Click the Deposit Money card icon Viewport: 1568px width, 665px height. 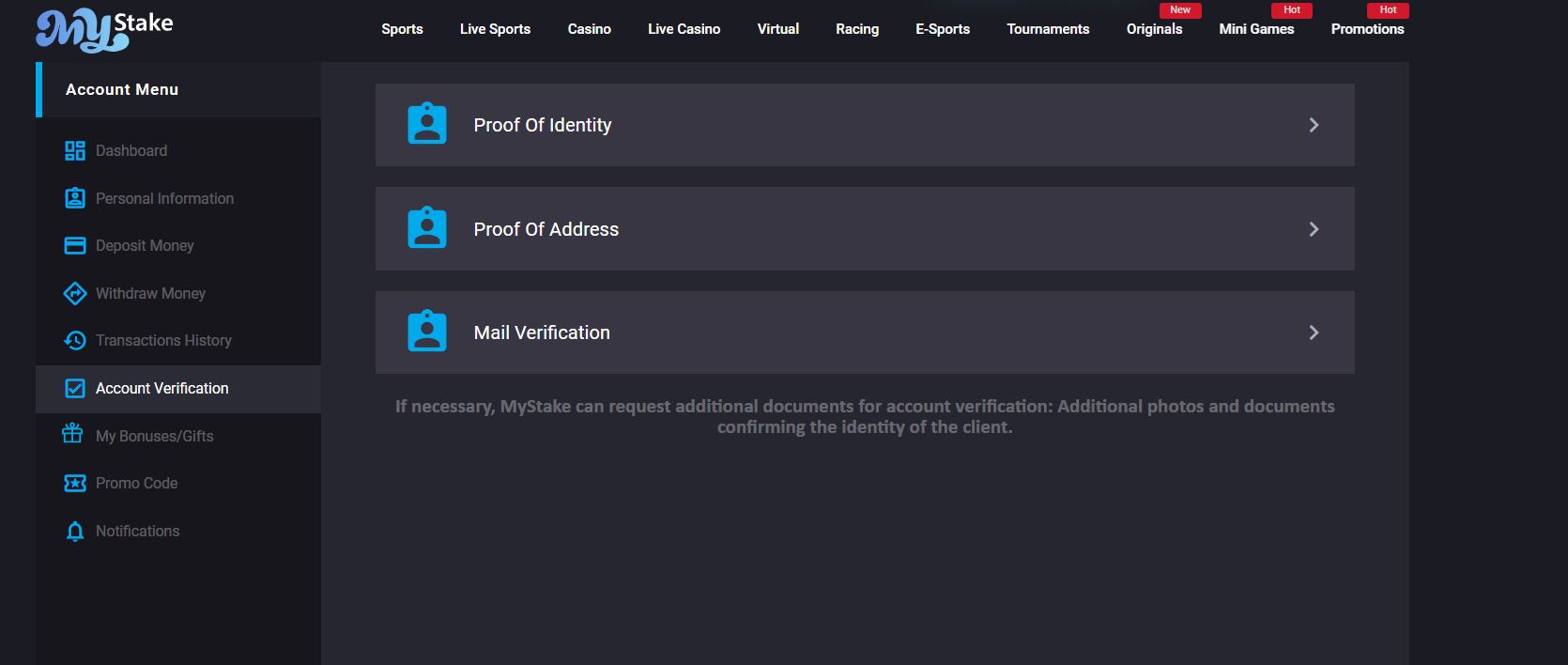coord(75,245)
